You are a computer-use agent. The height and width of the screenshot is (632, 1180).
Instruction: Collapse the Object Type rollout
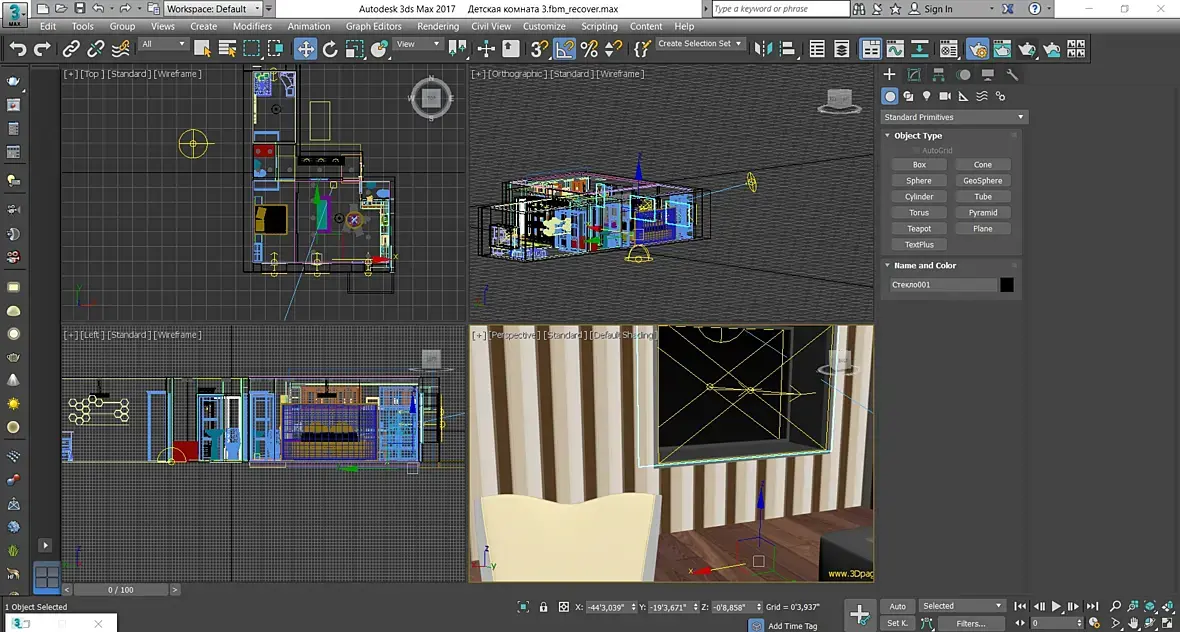[x=917, y=136]
